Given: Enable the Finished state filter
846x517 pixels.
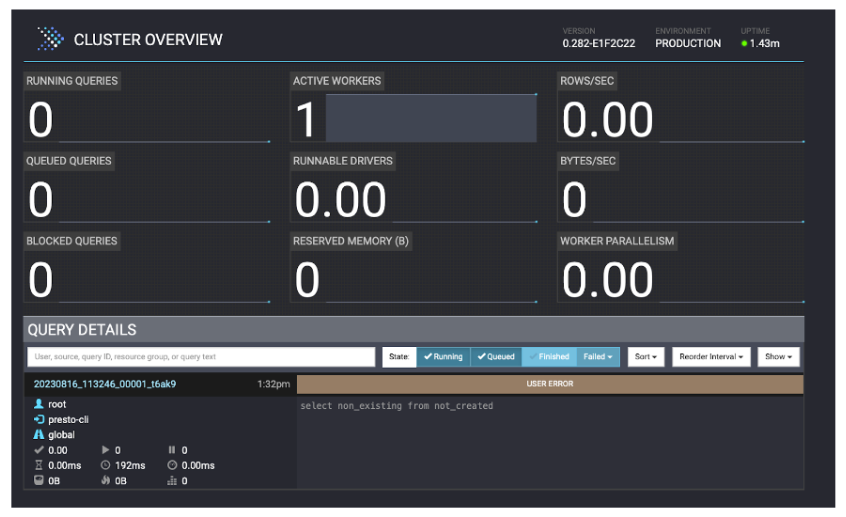Looking at the screenshot, I should point(548,357).
